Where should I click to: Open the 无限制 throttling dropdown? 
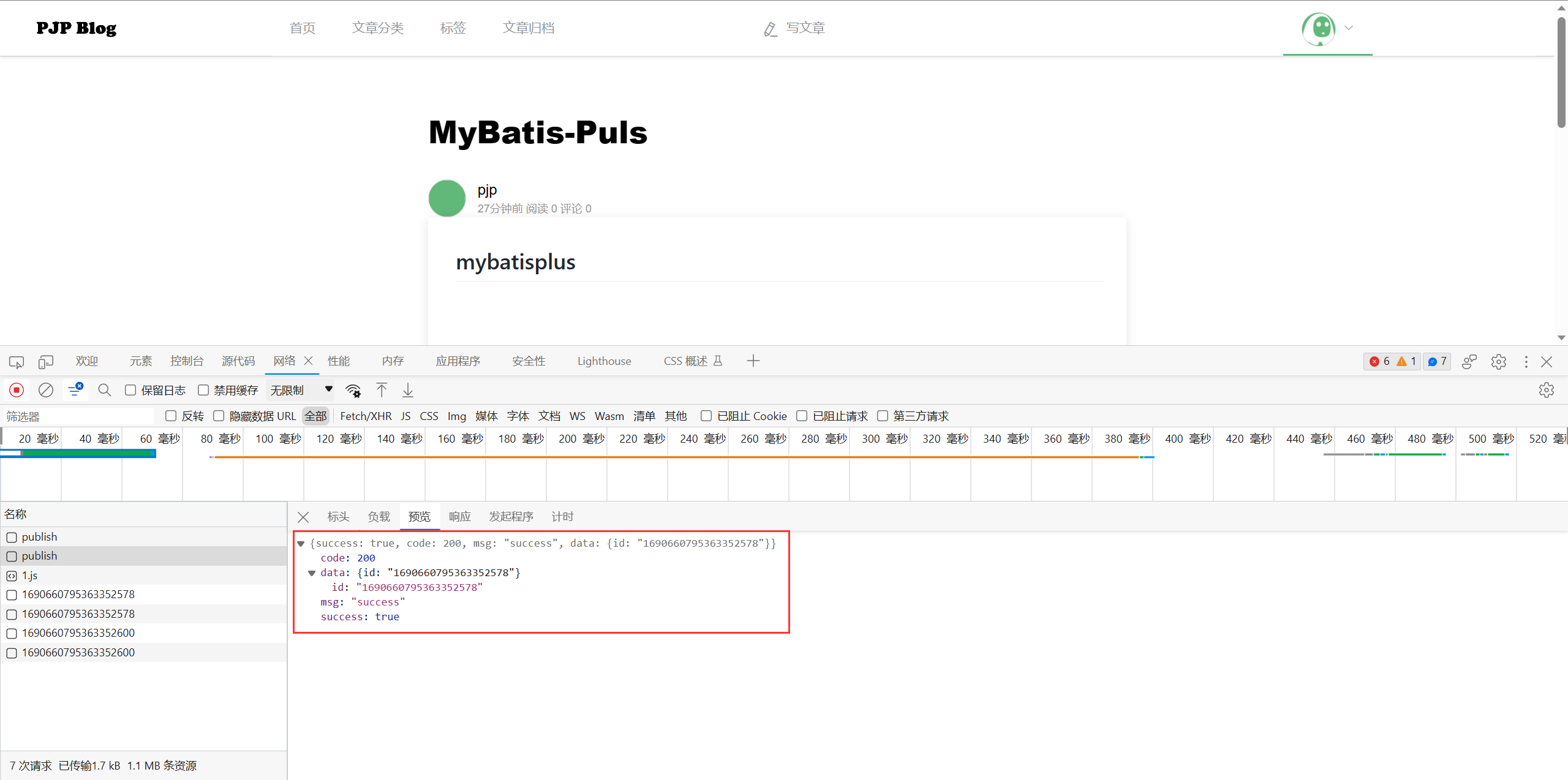pos(300,389)
